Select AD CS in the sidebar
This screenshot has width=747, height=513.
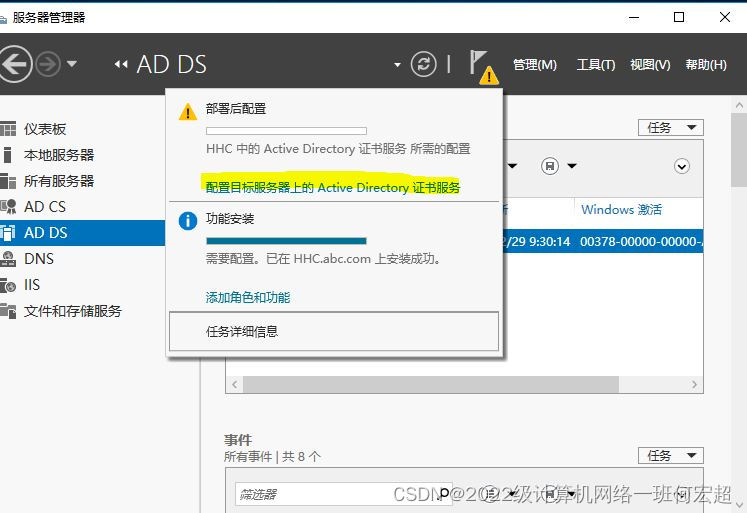(82, 207)
